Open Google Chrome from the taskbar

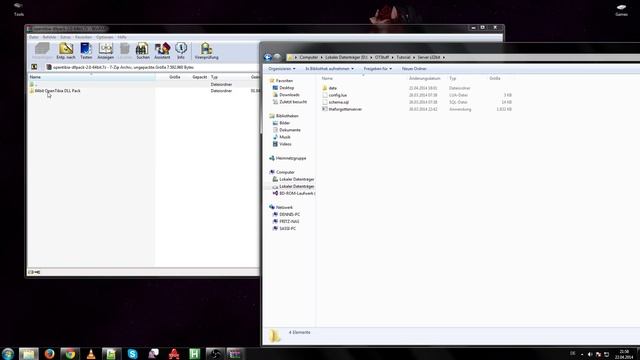pos(70,353)
